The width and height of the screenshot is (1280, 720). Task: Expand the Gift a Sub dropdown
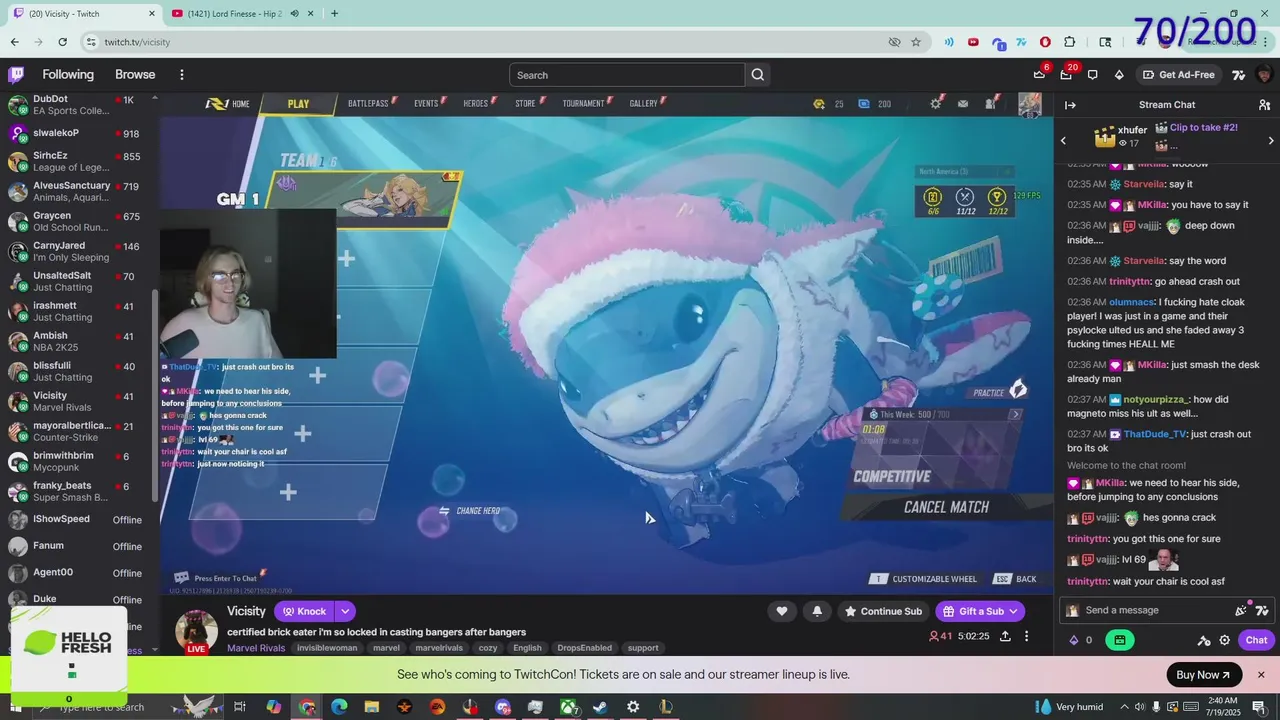(x=1013, y=611)
